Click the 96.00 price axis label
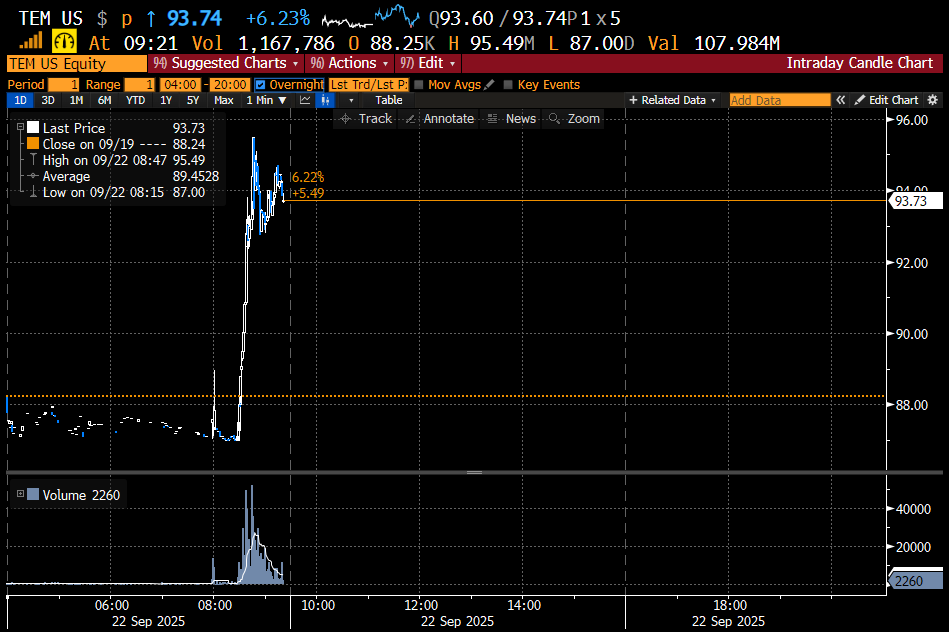This screenshot has width=949, height=632. (911, 120)
